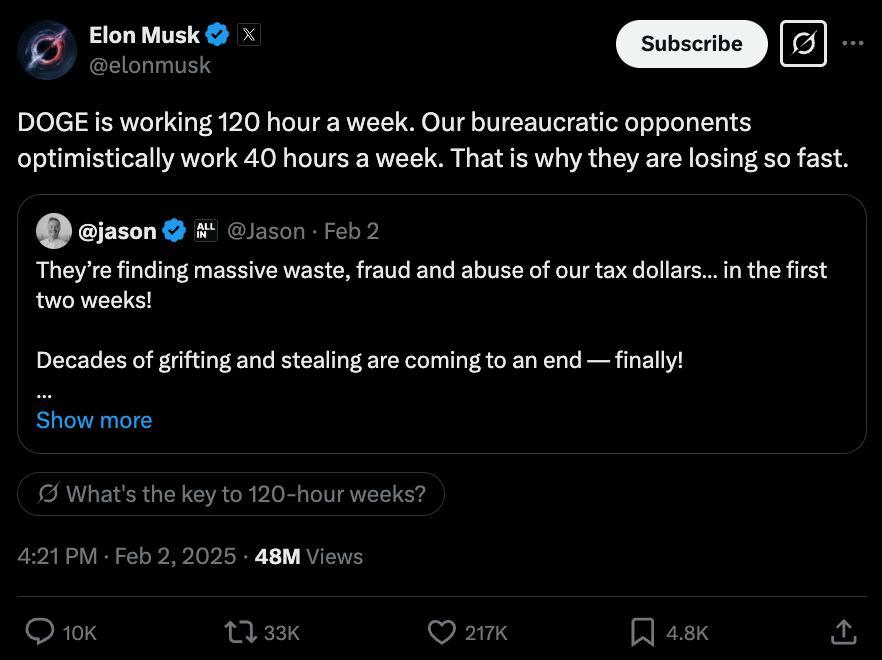Click the reply comment icon
Image resolution: width=882 pixels, height=660 pixels.
pos(40,631)
